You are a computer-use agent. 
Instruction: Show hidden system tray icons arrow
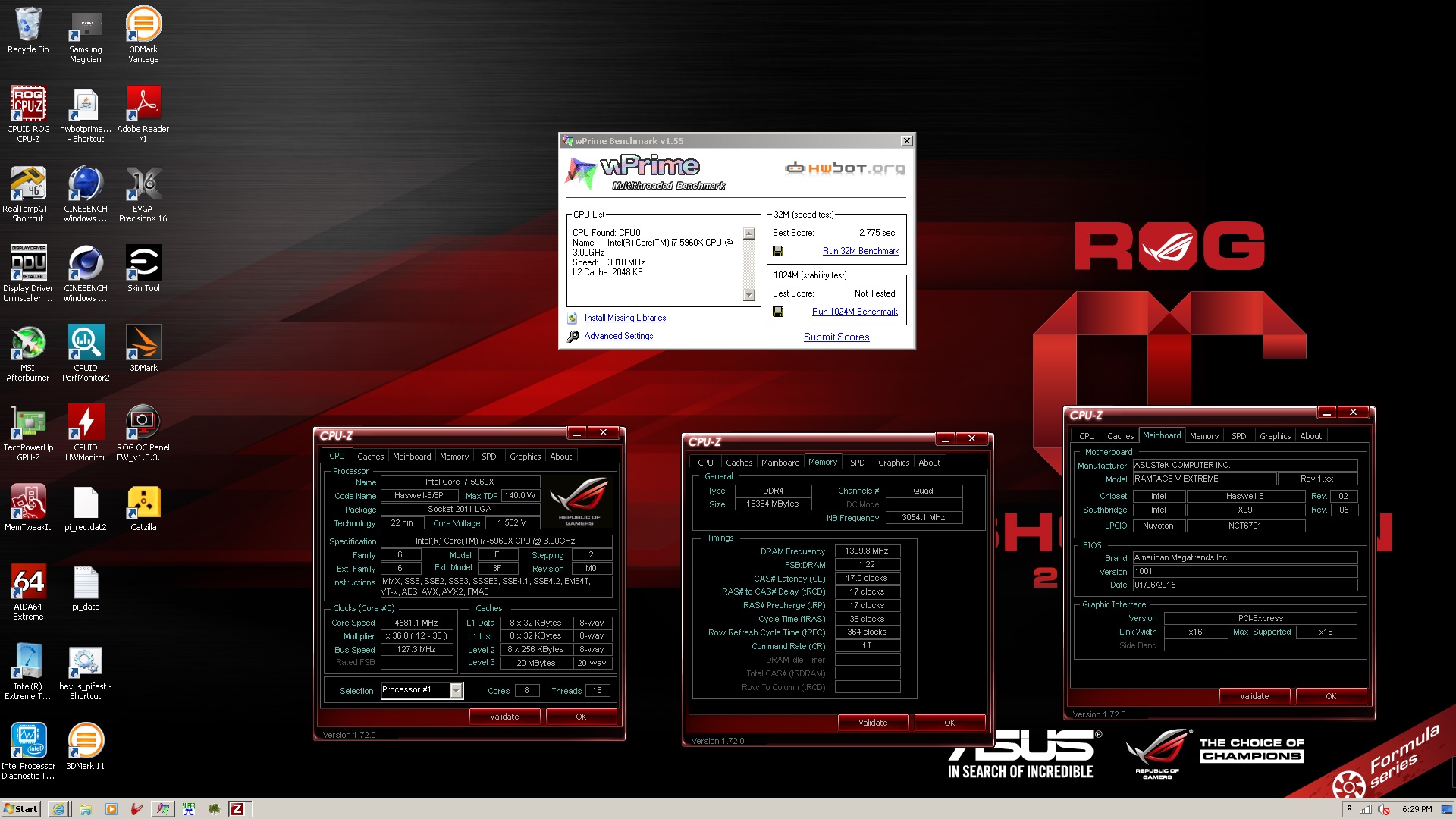point(1350,809)
